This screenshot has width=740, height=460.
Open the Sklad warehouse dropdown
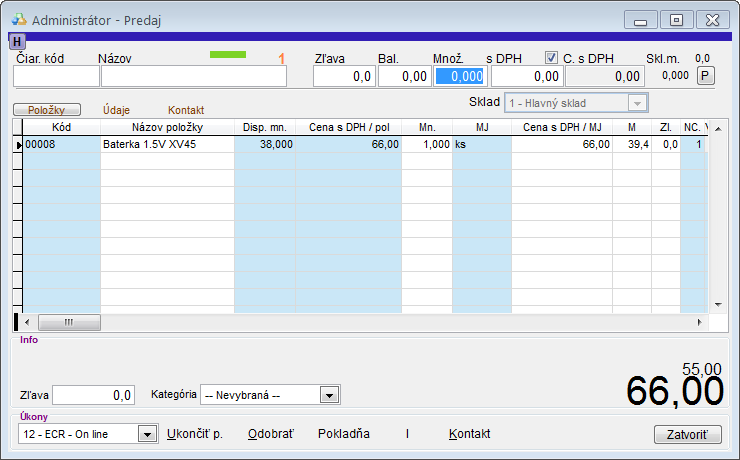tap(636, 103)
